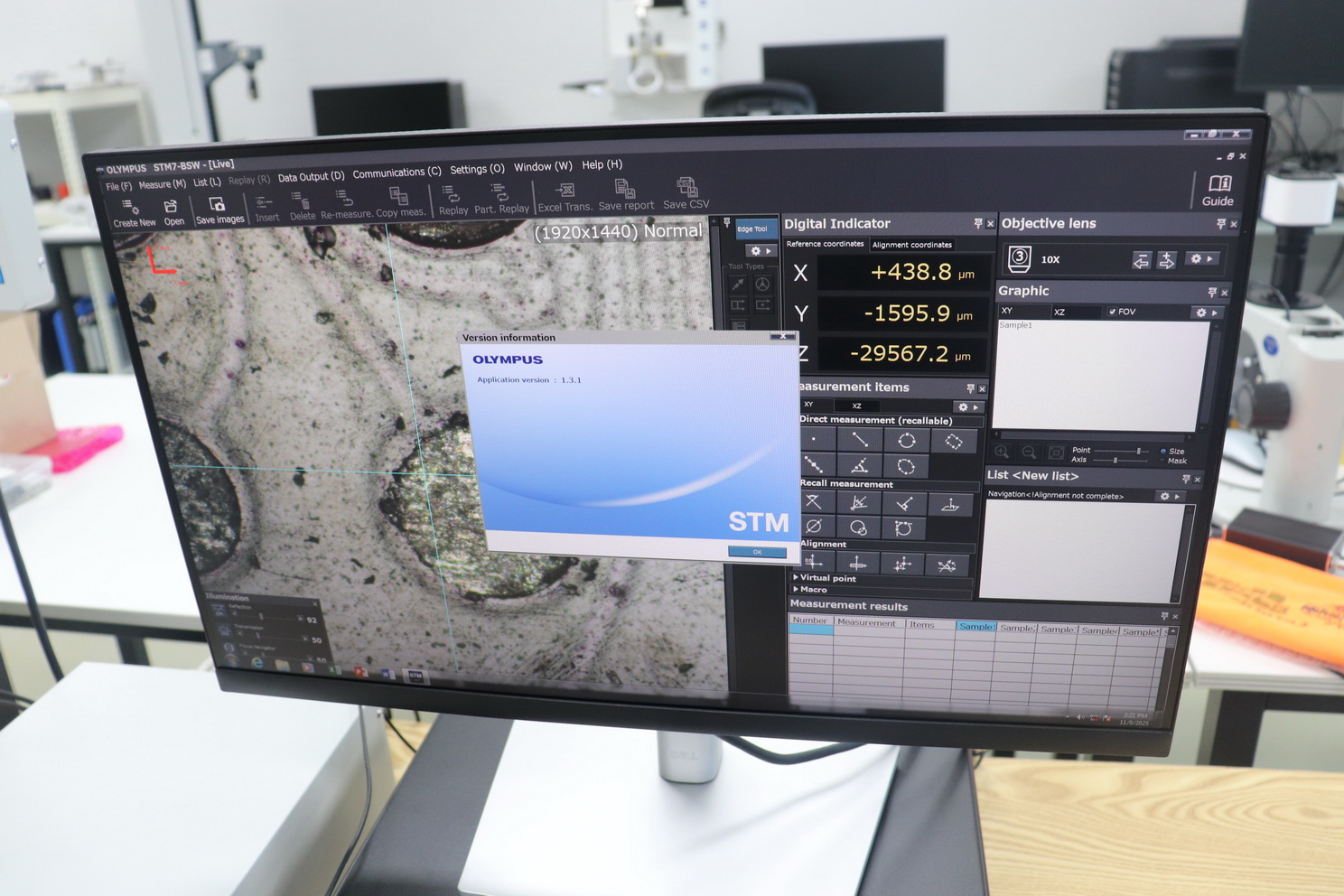1344x896 pixels.
Task: Zoom in on the Graphic view
Action: [1002, 452]
